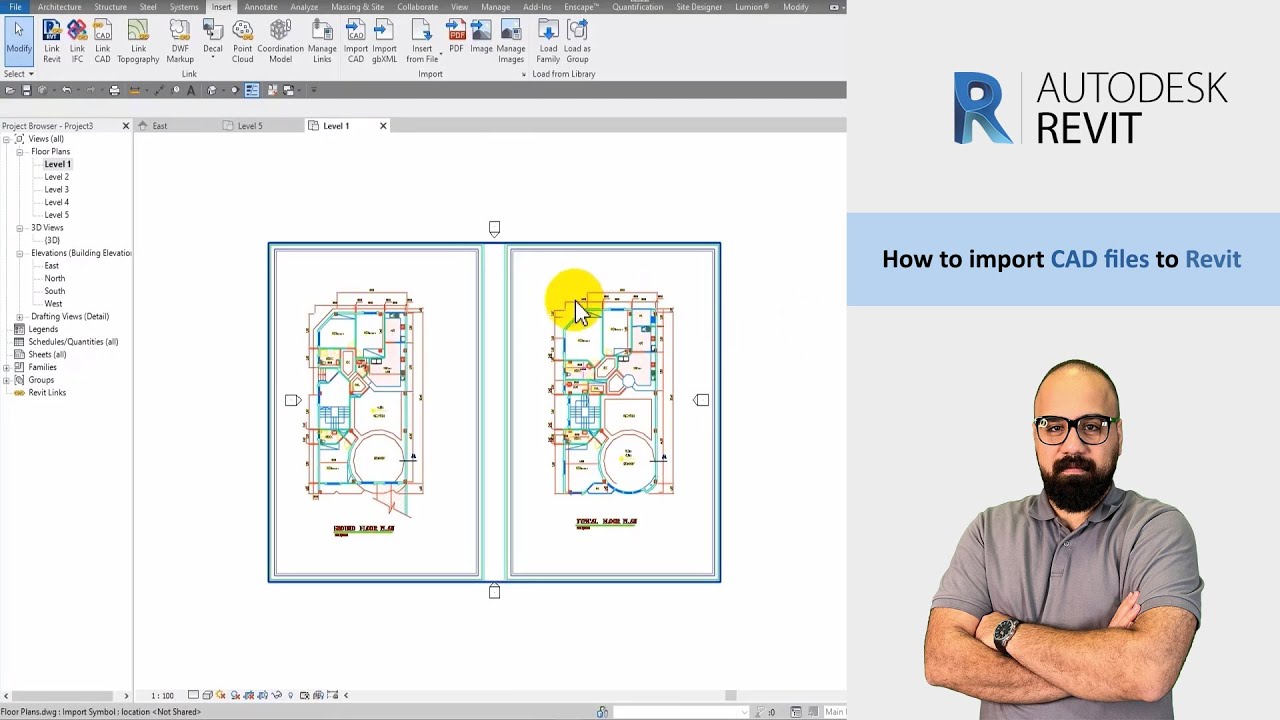Select the {3D} view in browser
The width and height of the screenshot is (1280, 720).
point(52,240)
